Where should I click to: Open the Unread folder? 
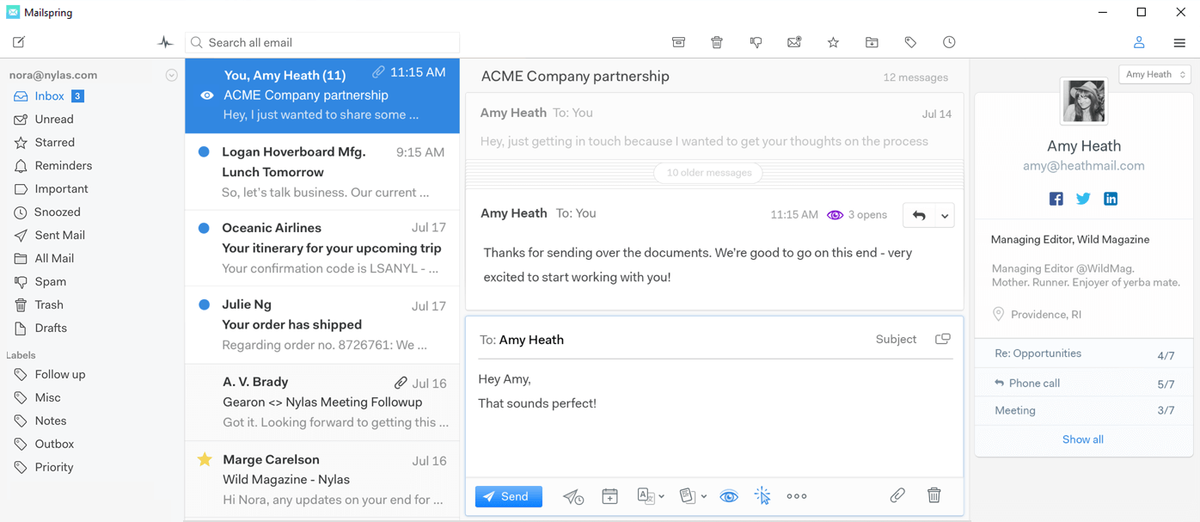click(54, 119)
